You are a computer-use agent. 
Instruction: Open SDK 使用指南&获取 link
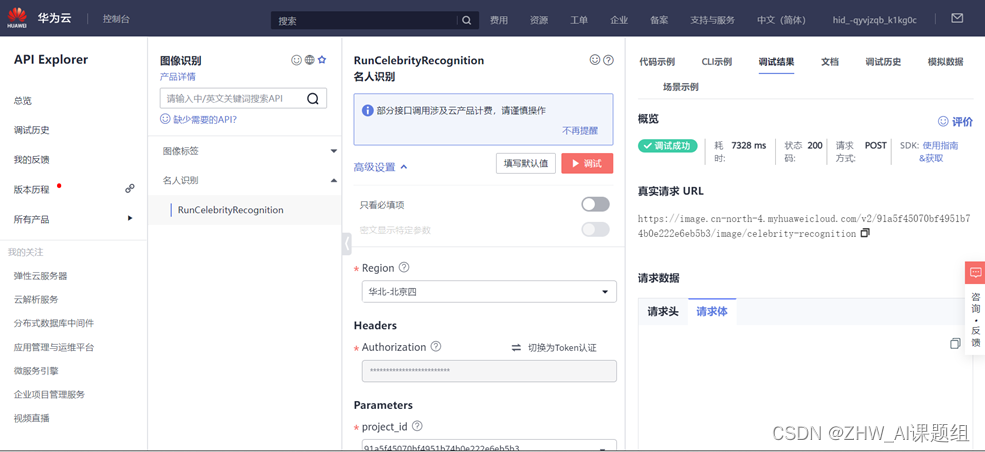940,151
